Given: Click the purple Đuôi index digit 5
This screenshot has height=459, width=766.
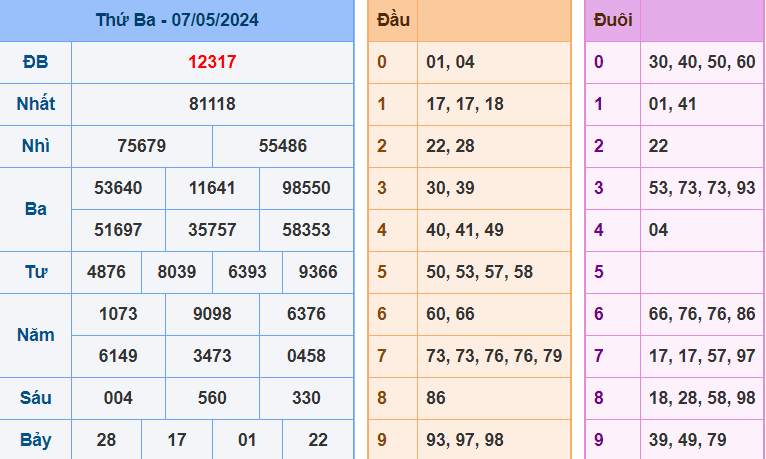Looking at the screenshot, I should pos(599,272).
